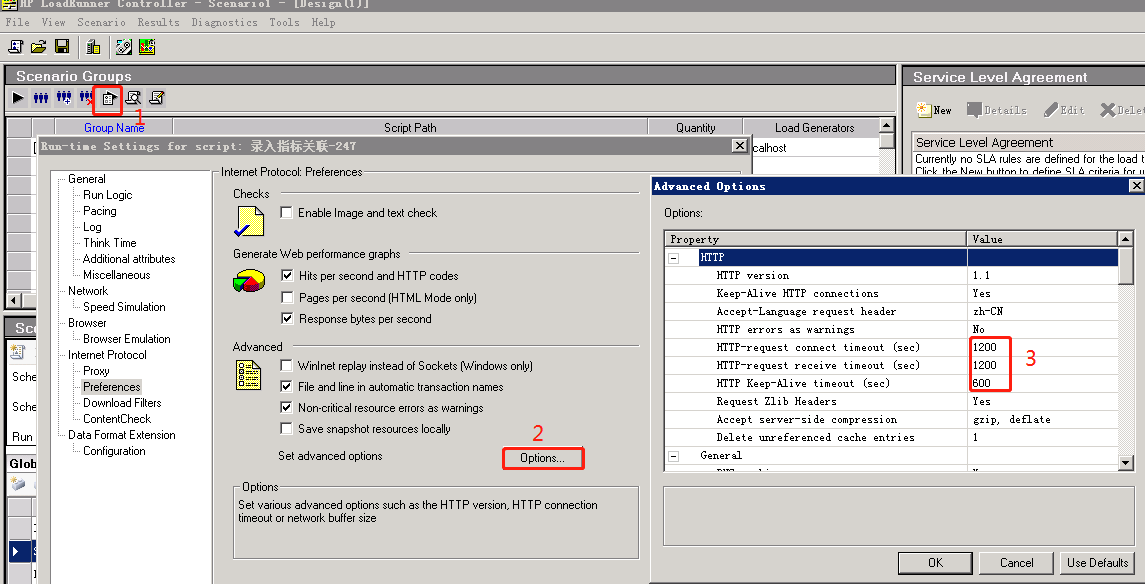Click the Save Scenario floppy icon
1145x584 pixels.
(x=61, y=47)
